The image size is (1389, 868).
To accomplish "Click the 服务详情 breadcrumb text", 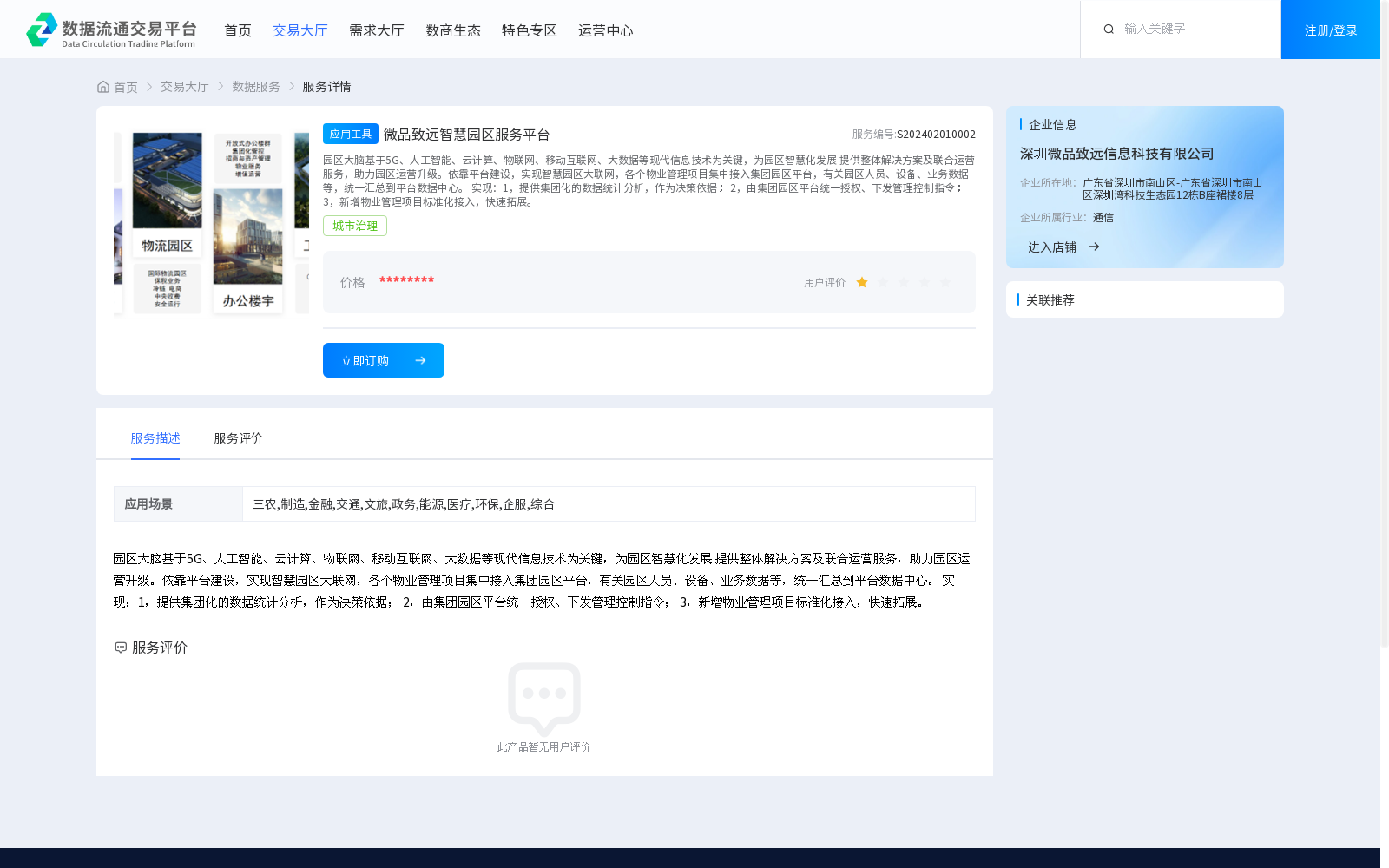I will coord(326,87).
